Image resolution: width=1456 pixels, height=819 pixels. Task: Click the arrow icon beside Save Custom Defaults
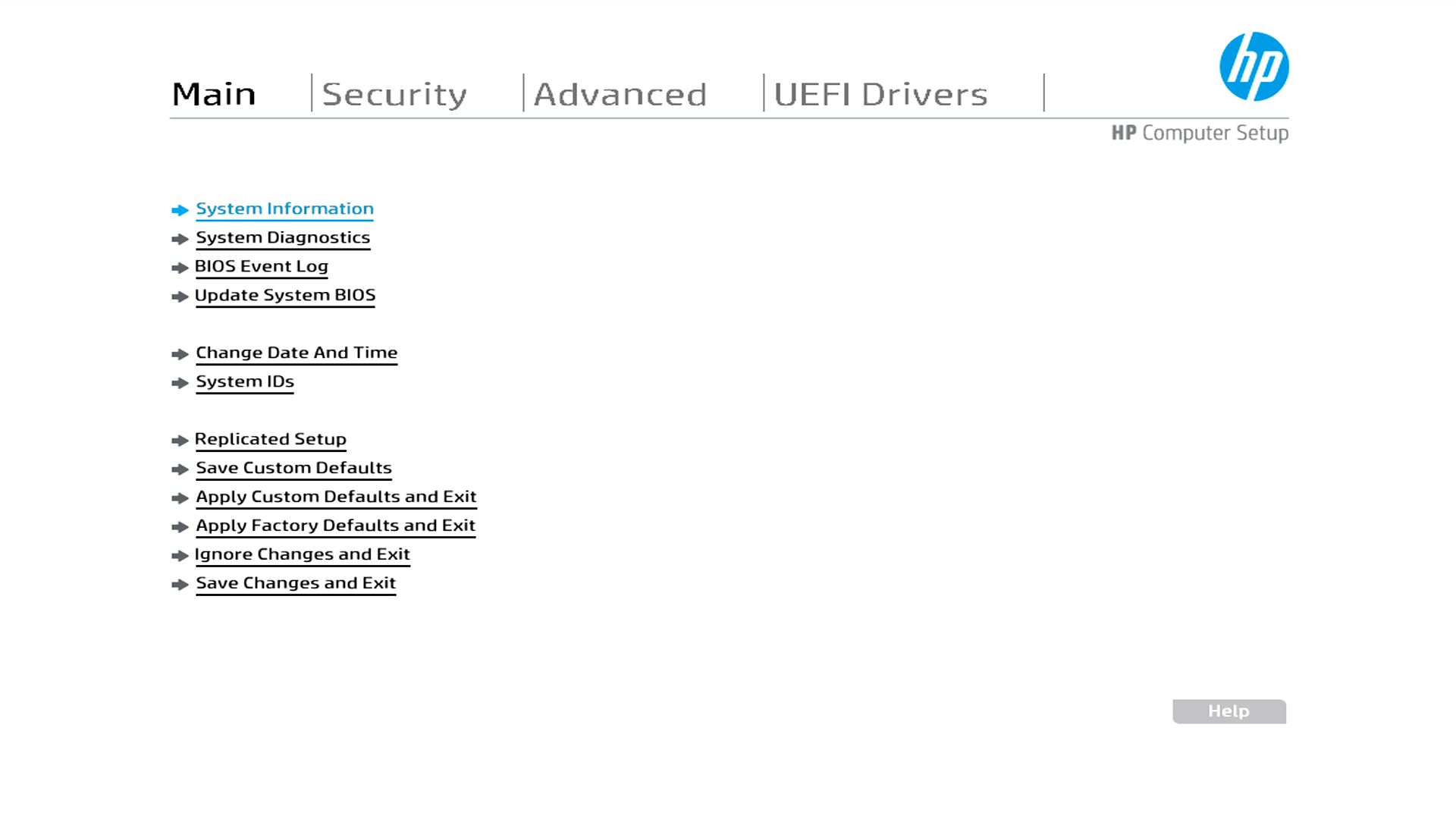point(180,469)
